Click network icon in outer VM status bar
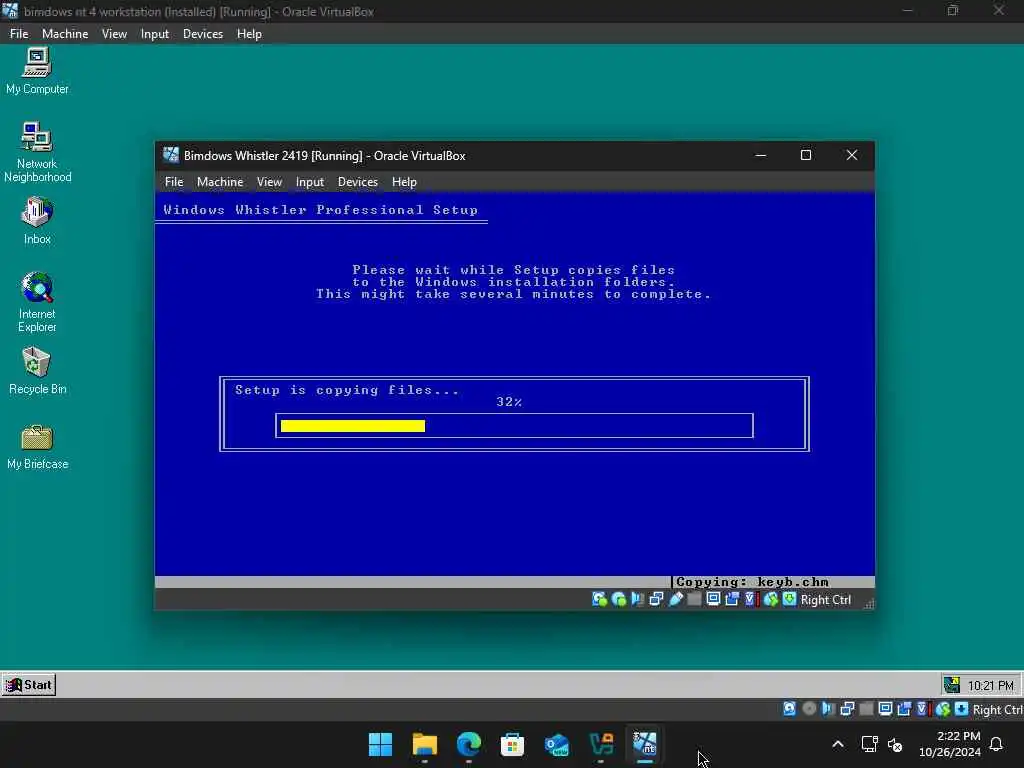Image resolution: width=1024 pixels, height=768 pixels. 847,709
